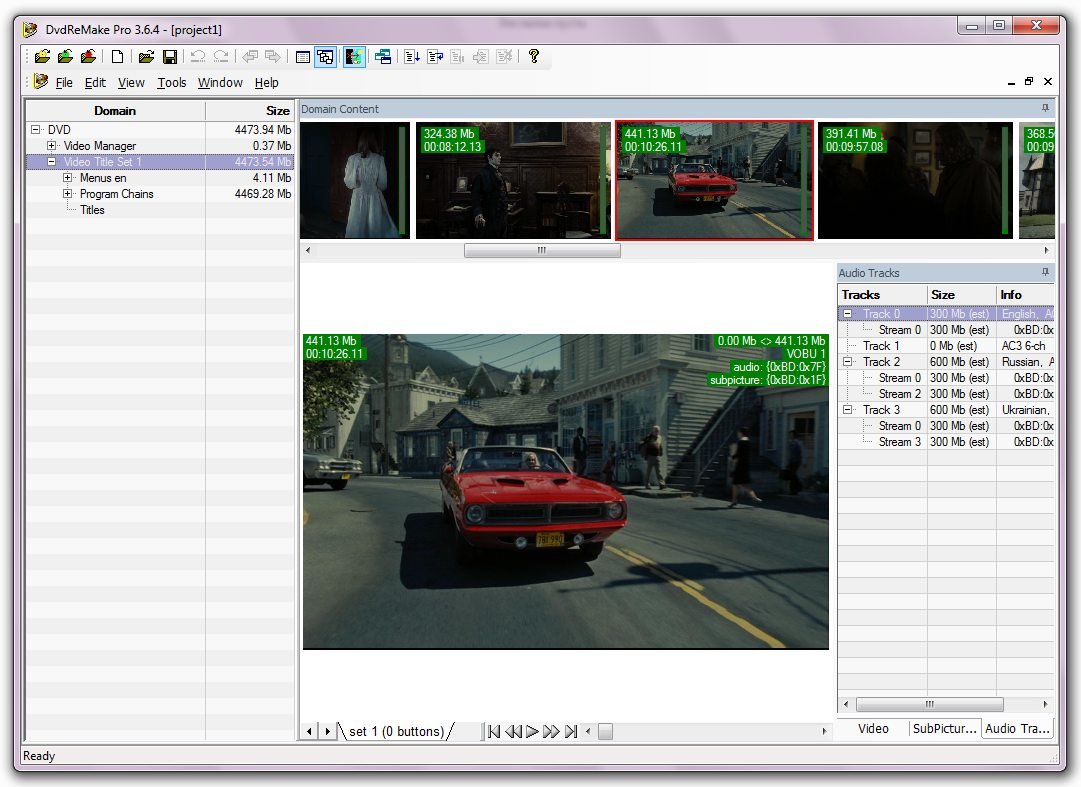Click the green export DVD folder icon
Viewport: 1081px width, 787px height.
(x=65, y=57)
